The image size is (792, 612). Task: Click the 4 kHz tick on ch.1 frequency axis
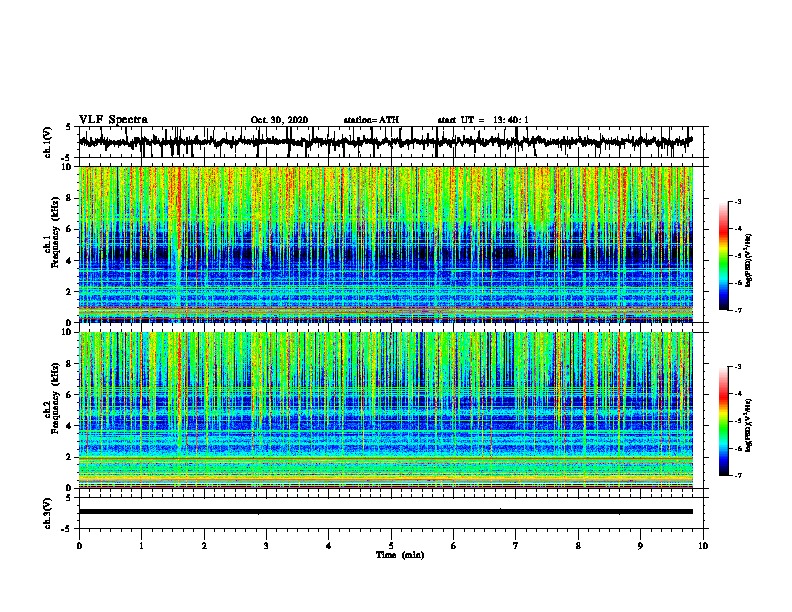point(70,261)
